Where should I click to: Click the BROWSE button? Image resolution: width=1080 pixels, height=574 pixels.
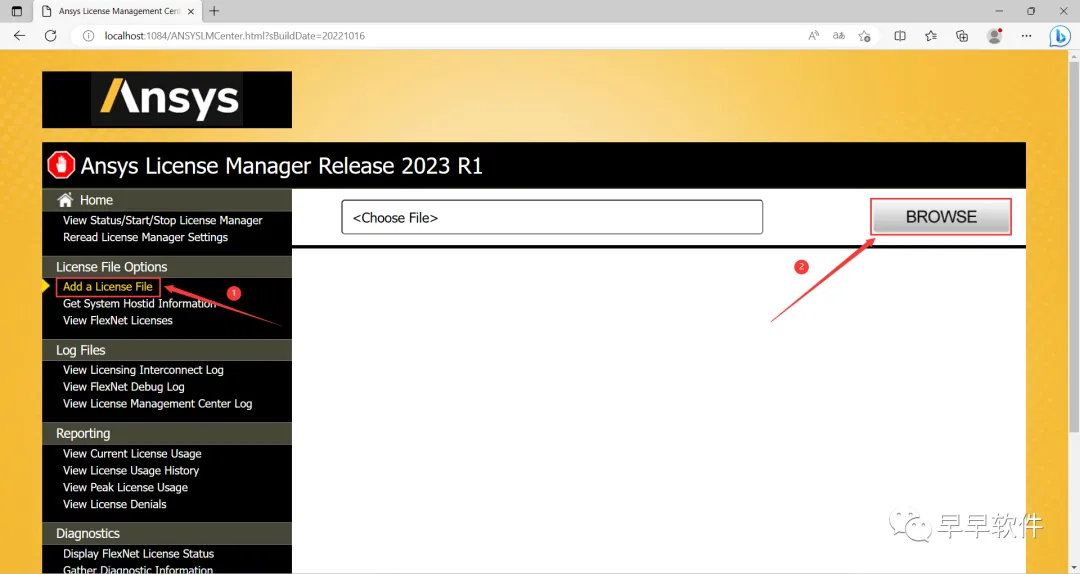click(x=941, y=217)
